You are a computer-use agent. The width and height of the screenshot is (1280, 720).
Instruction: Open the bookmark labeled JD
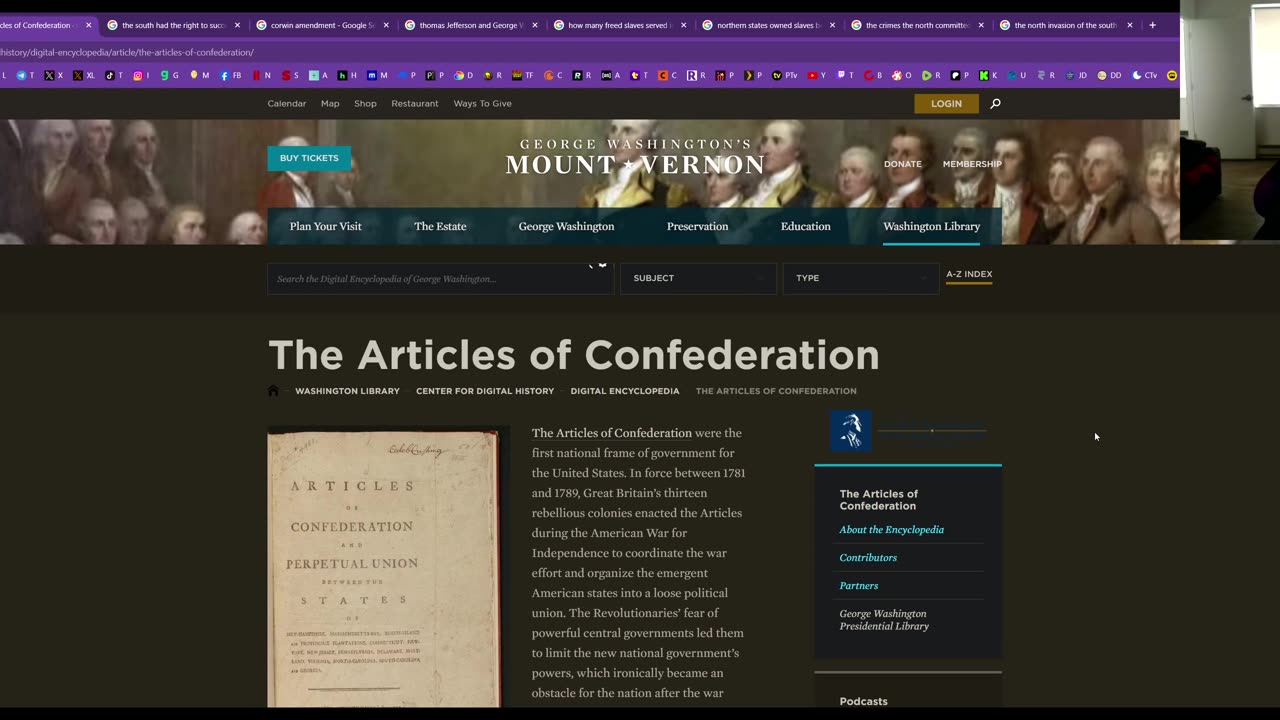(1076, 75)
